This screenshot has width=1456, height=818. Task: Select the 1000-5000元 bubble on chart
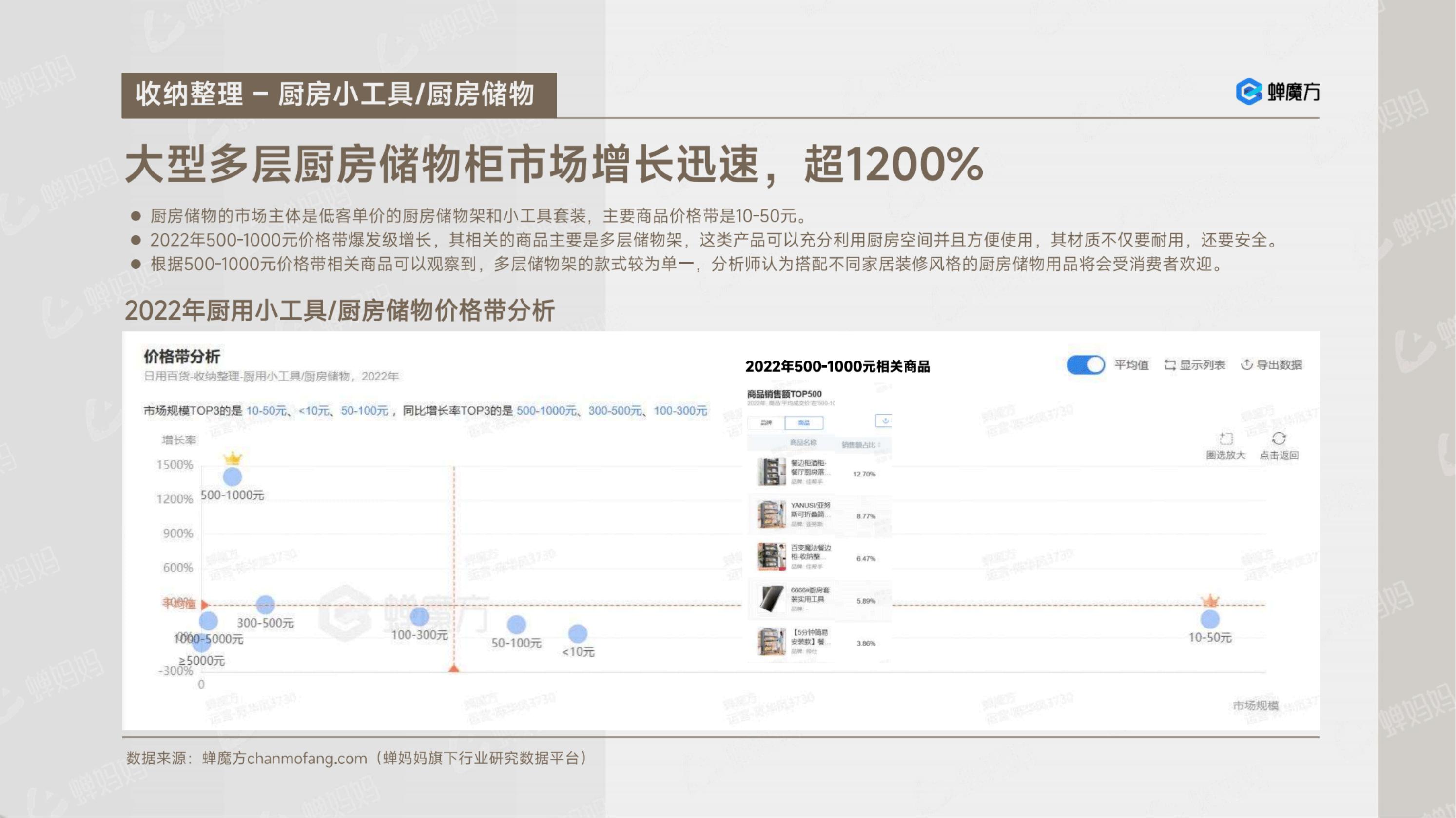(x=208, y=621)
